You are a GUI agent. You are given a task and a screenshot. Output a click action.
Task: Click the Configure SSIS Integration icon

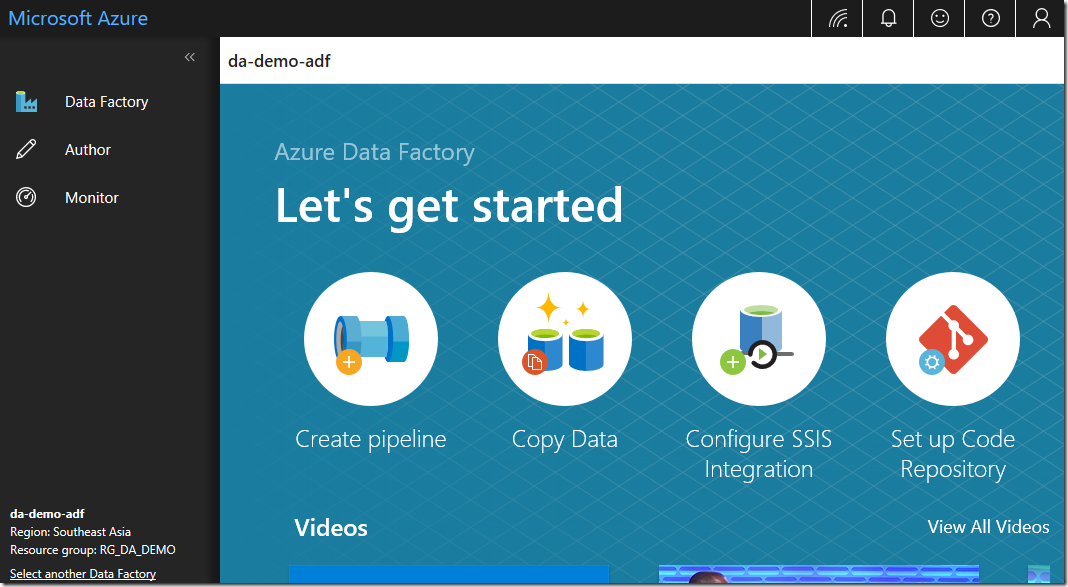click(x=758, y=338)
